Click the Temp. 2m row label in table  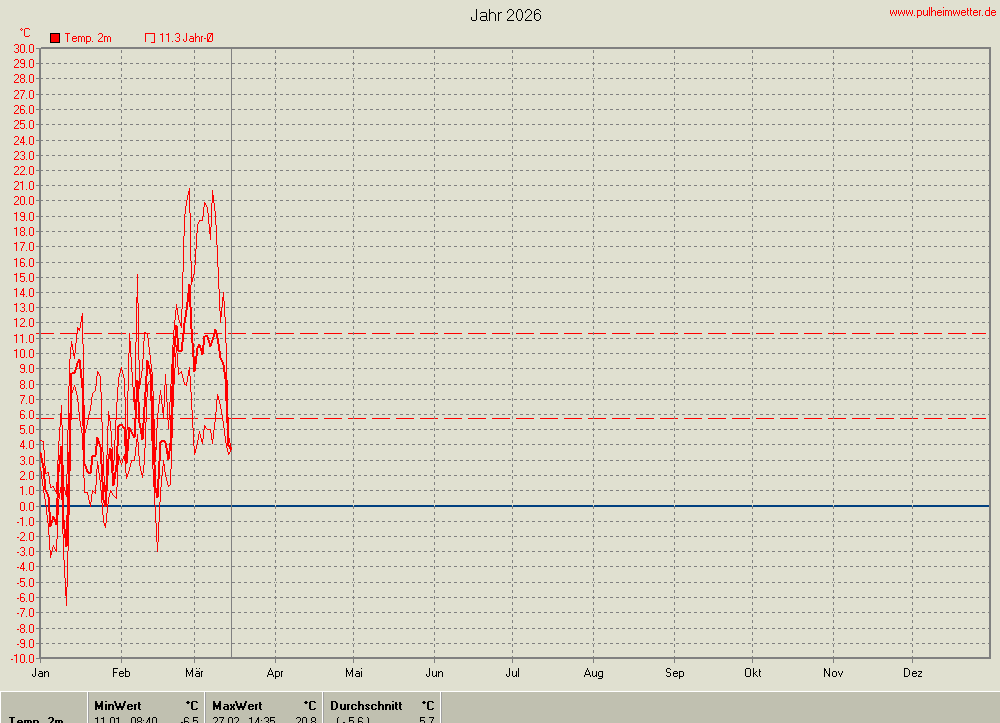click(x=36, y=719)
